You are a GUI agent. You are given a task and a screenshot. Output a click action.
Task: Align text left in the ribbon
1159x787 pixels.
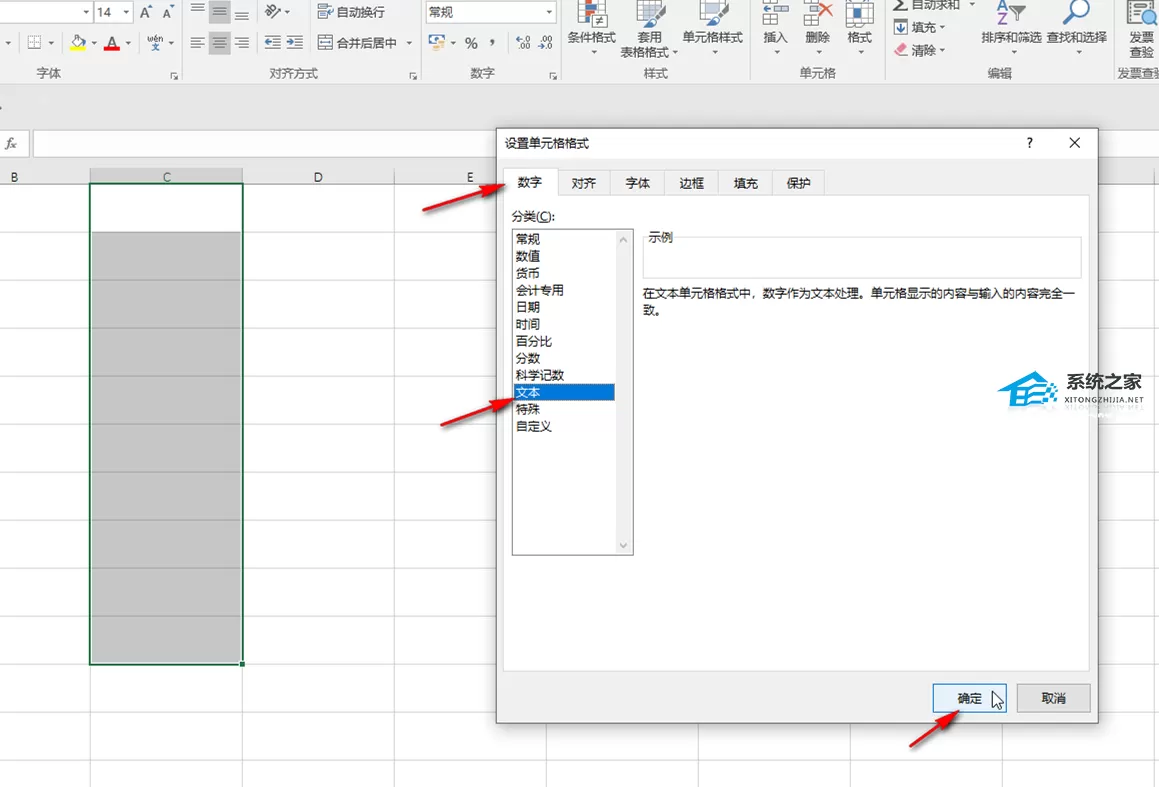pyautogui.click(x=197, y=43)
